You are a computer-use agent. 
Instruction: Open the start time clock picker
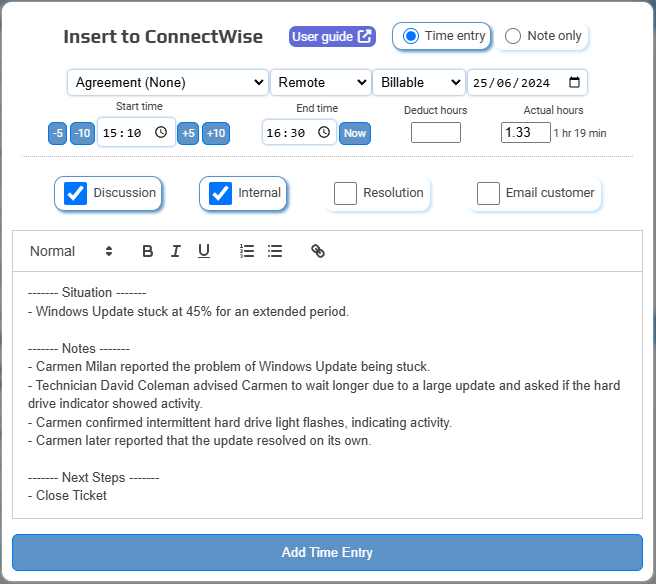tap(161, 133)
